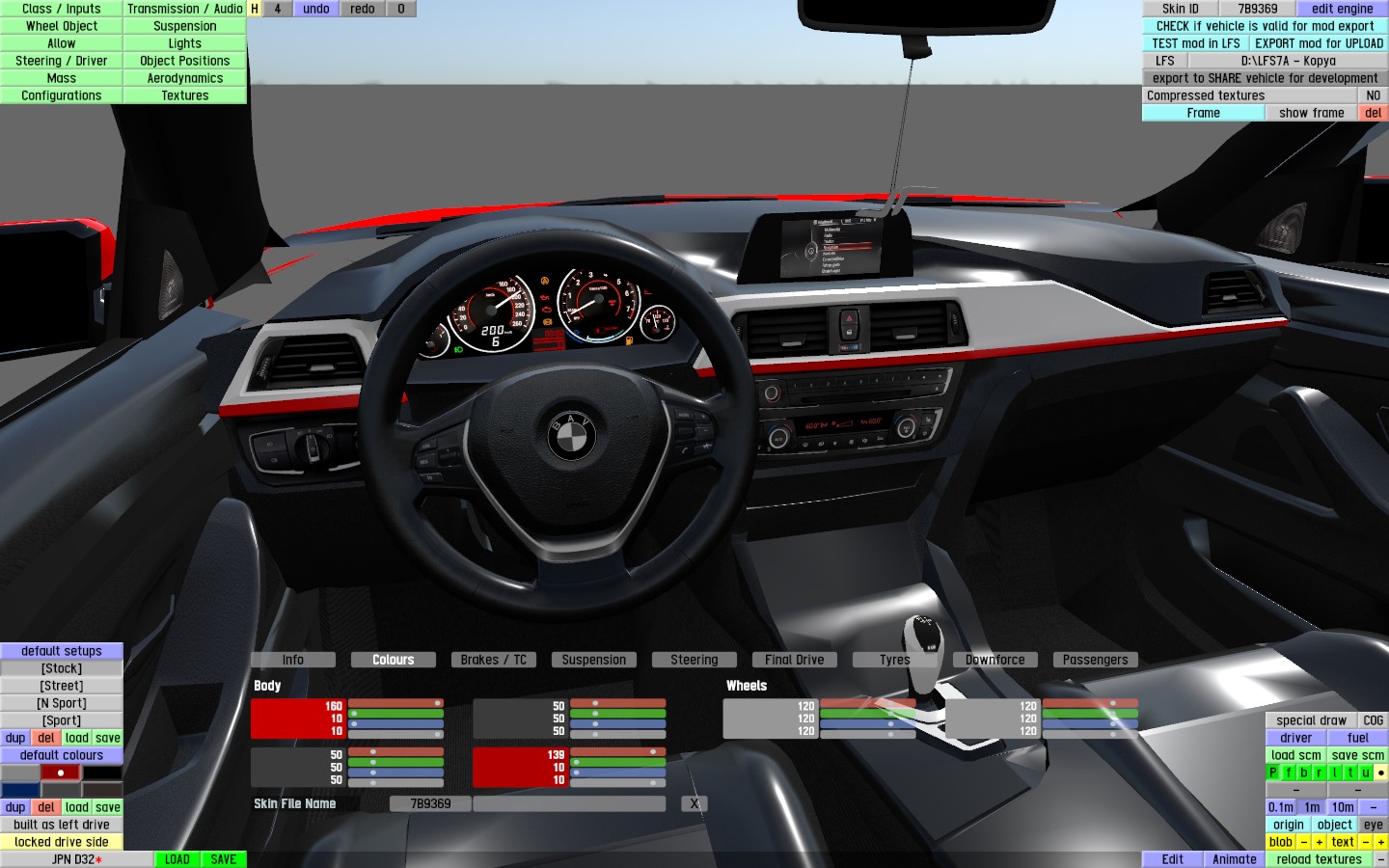Image resolution: width=1389 pixels, height=868 pixels.
Task: Open the Aerodynamics section
Action: tap(185, 78)
